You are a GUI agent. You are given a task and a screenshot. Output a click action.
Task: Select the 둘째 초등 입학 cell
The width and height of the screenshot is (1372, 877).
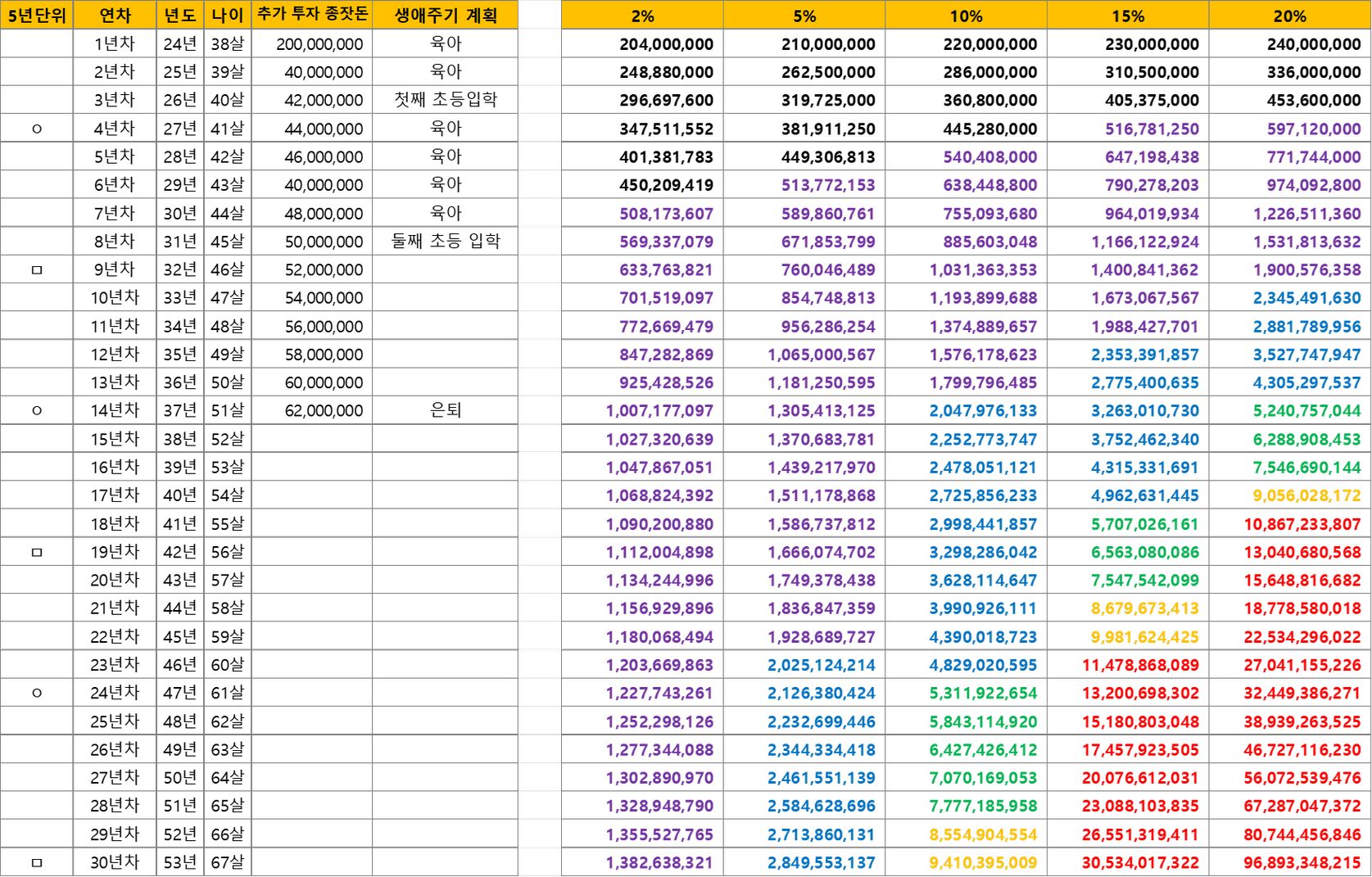(446, 242)
